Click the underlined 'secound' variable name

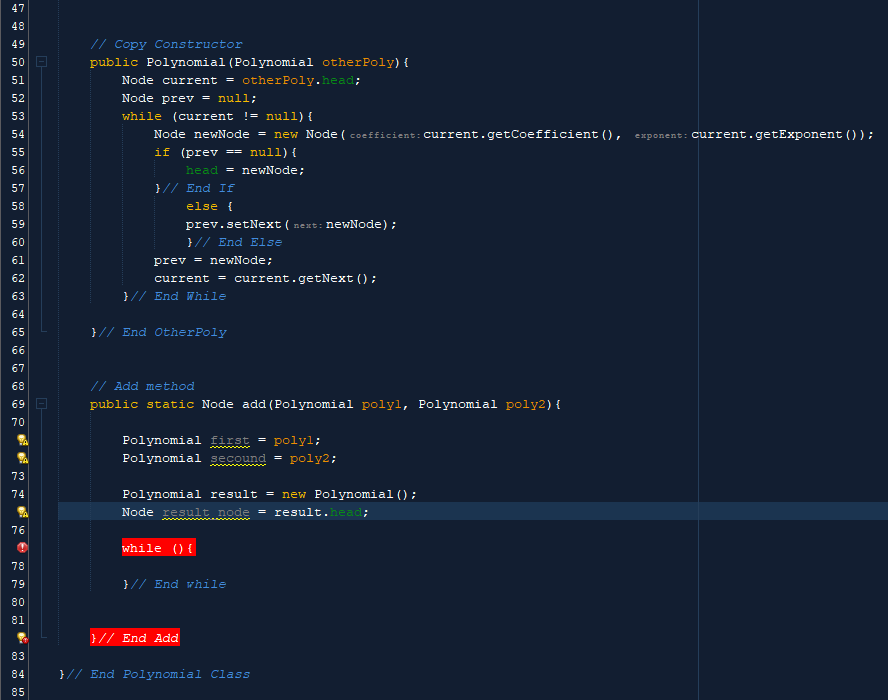[237, 458]
